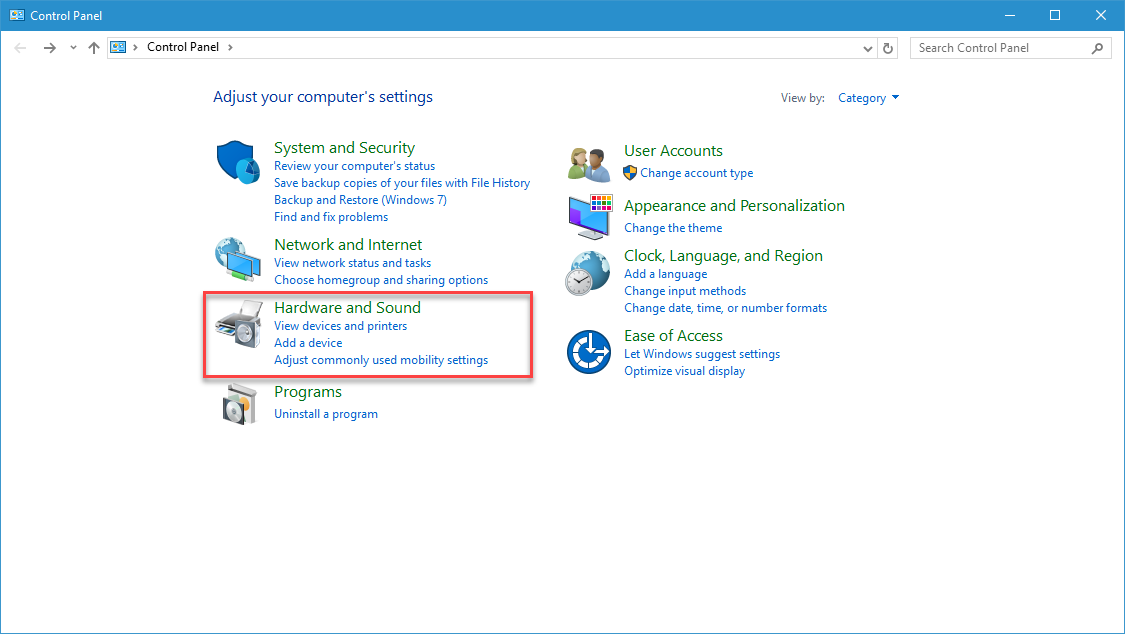Image resolution: width=1125 pixels, height=634 pixels.
Task: Click Uninstall a program
Action: pyautogui.click(x=326, y=415)
